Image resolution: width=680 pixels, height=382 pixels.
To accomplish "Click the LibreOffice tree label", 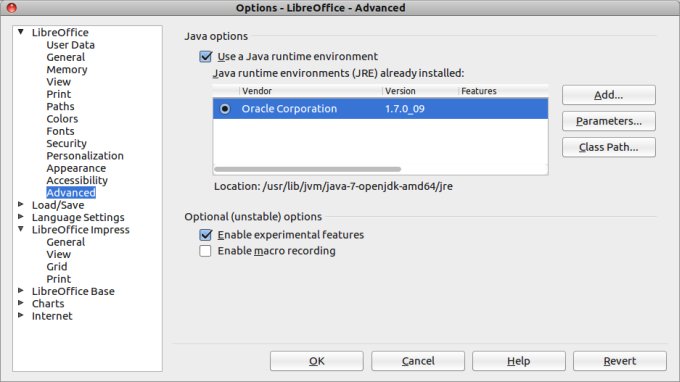I will click(60, 33).
